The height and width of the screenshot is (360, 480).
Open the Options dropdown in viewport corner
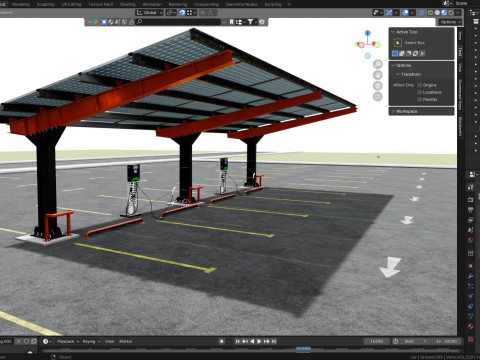click(x=450, y=22)
